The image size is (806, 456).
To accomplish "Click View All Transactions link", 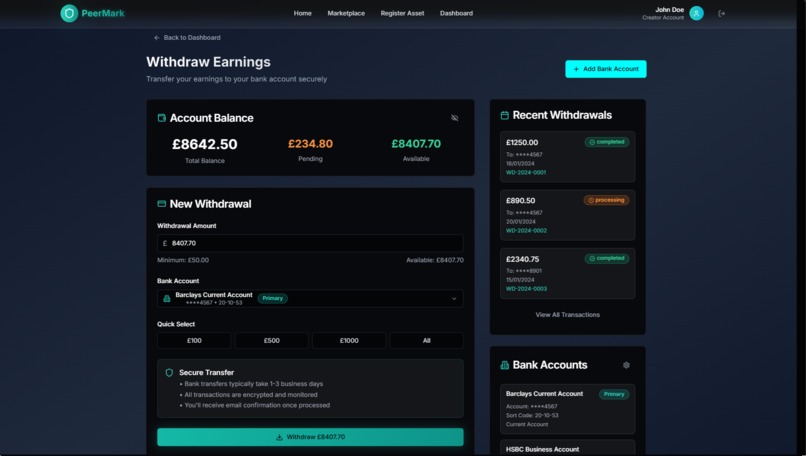I will [x=567, y=315].
